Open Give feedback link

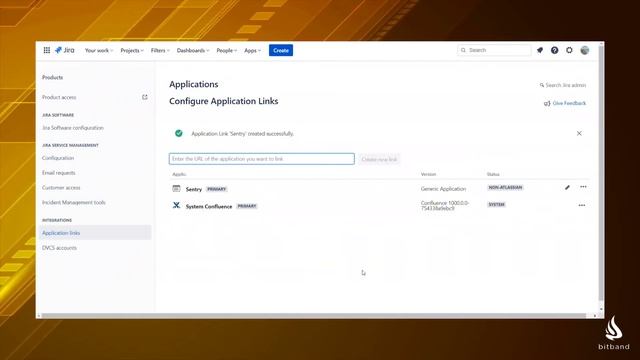(569, 103)
